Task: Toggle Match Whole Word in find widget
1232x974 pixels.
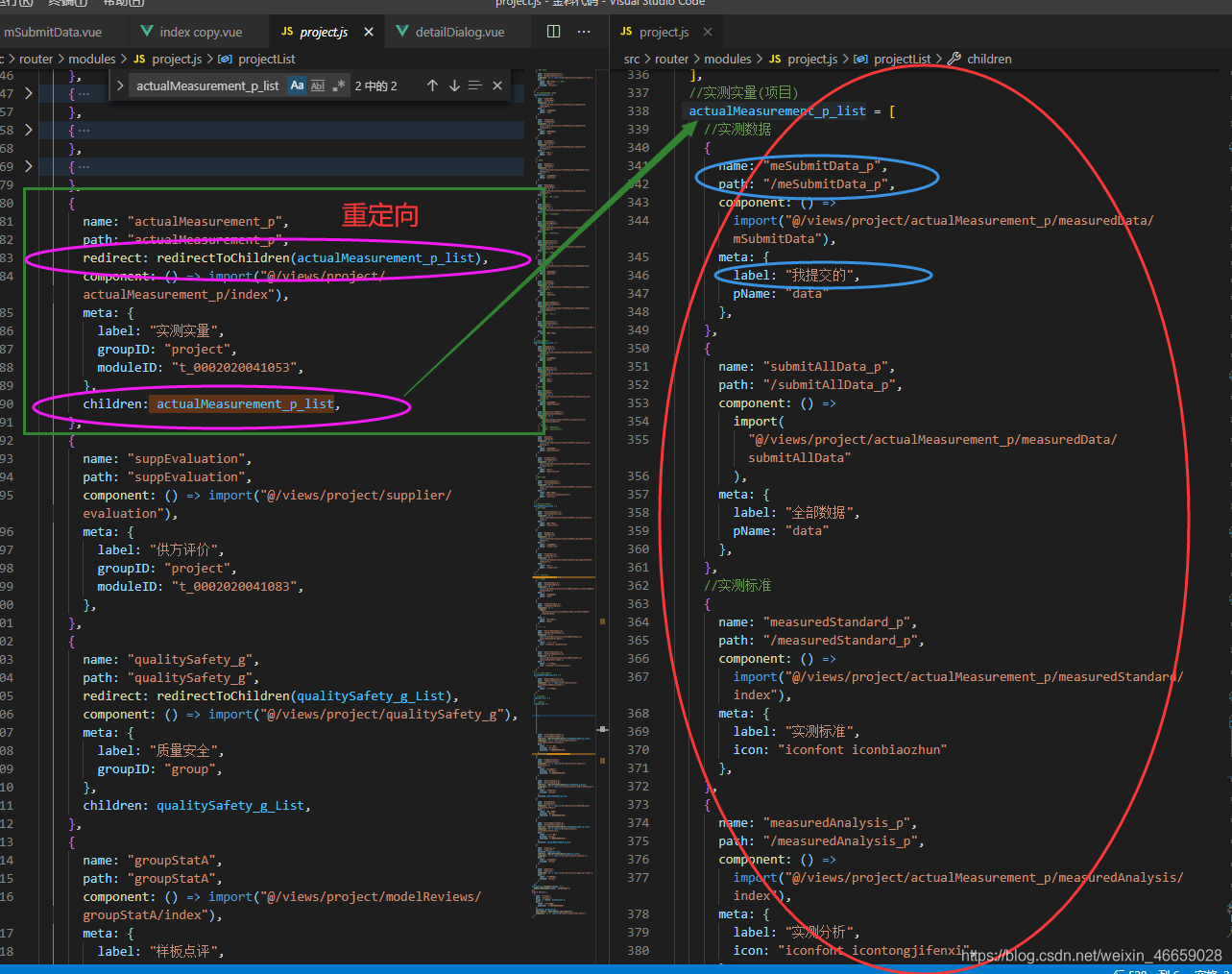Action: click(x=318, y=85)
